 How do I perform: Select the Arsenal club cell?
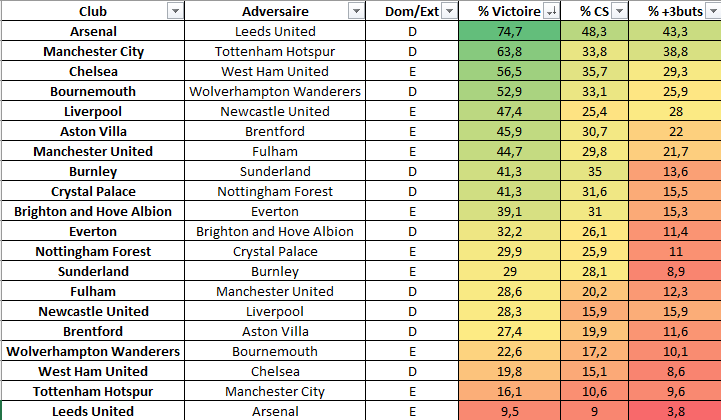tap(93, 31)
